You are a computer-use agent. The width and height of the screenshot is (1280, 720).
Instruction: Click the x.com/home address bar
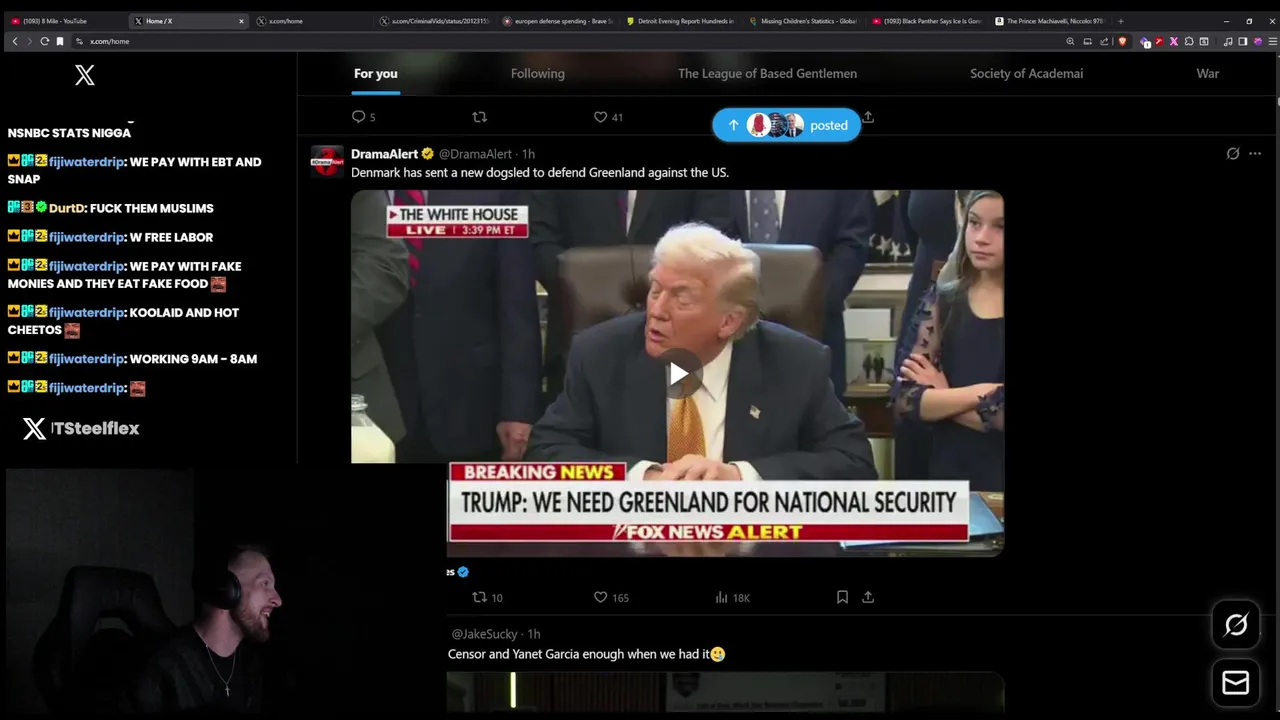(570, 41)
